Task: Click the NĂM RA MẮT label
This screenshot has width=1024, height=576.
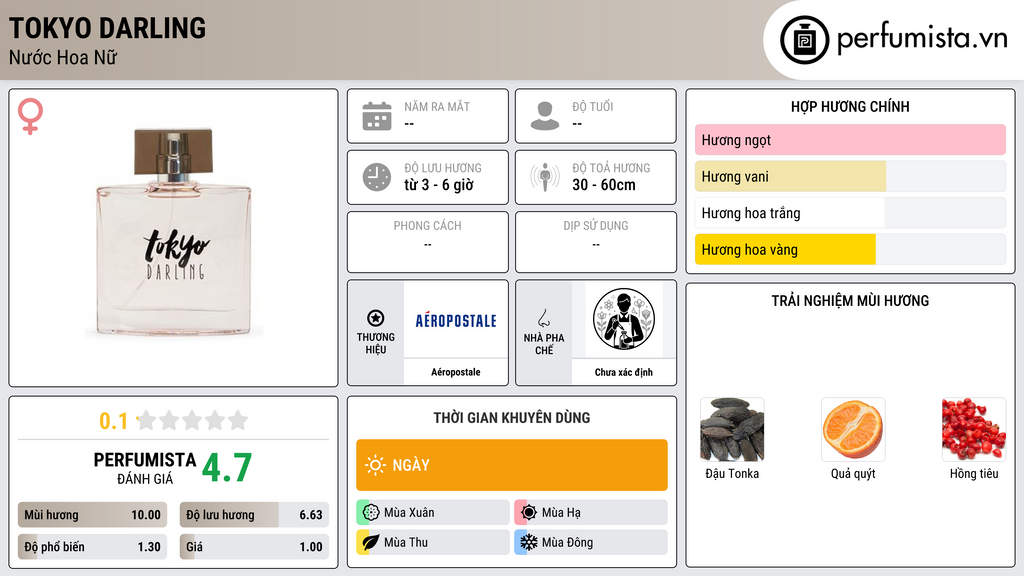Action: (437, 106)
